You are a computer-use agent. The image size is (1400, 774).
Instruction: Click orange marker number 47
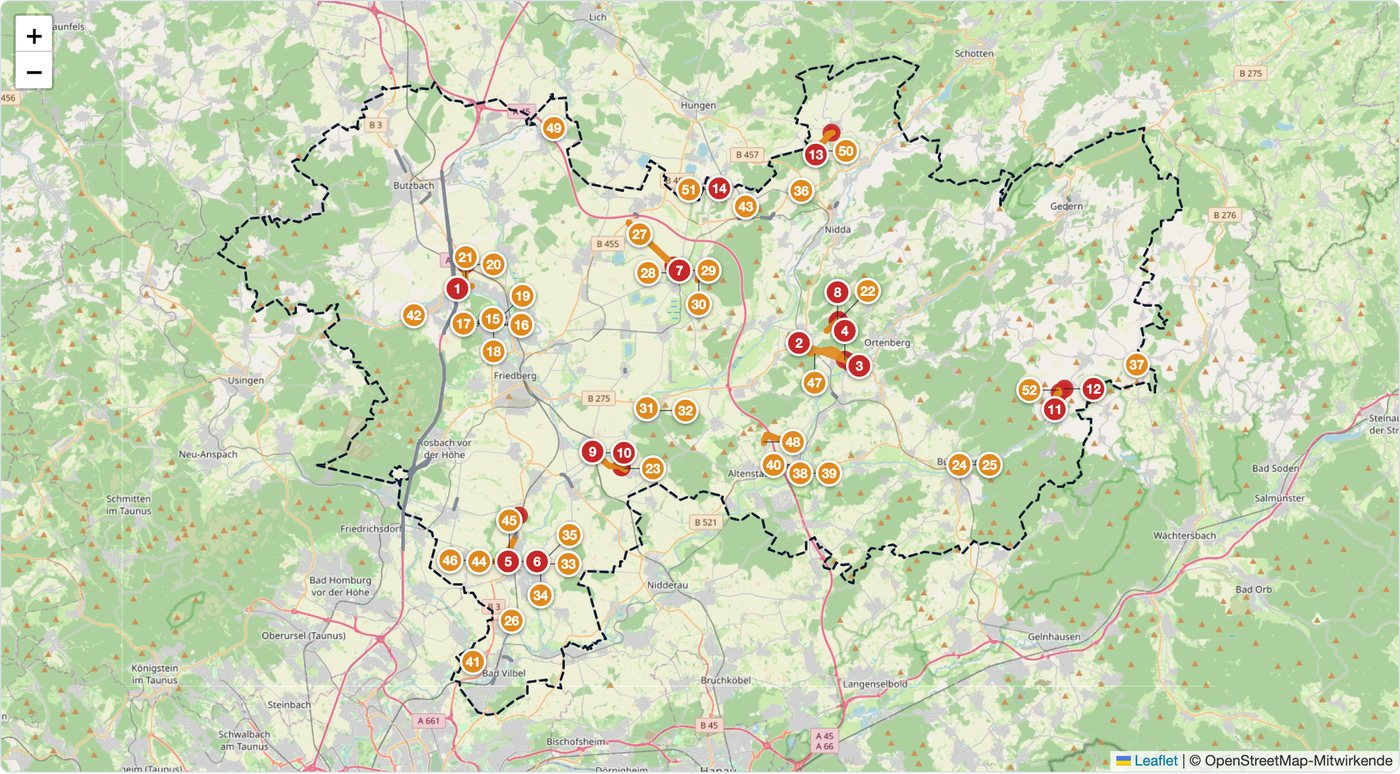815,382
